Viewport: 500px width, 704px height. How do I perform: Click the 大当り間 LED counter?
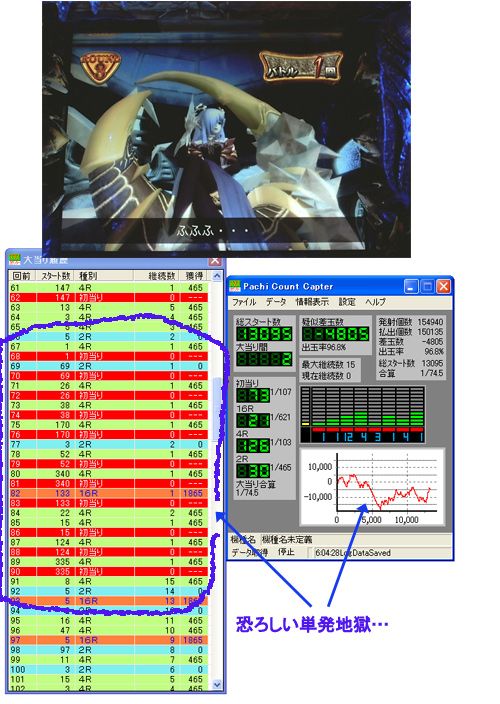point(264,359)
